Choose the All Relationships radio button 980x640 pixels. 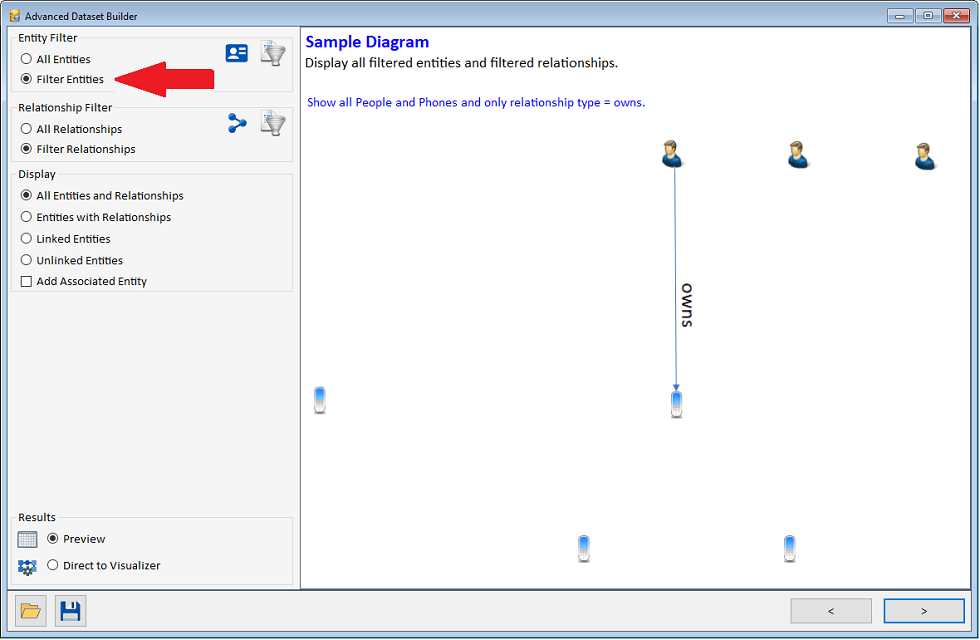pos(26,129)
